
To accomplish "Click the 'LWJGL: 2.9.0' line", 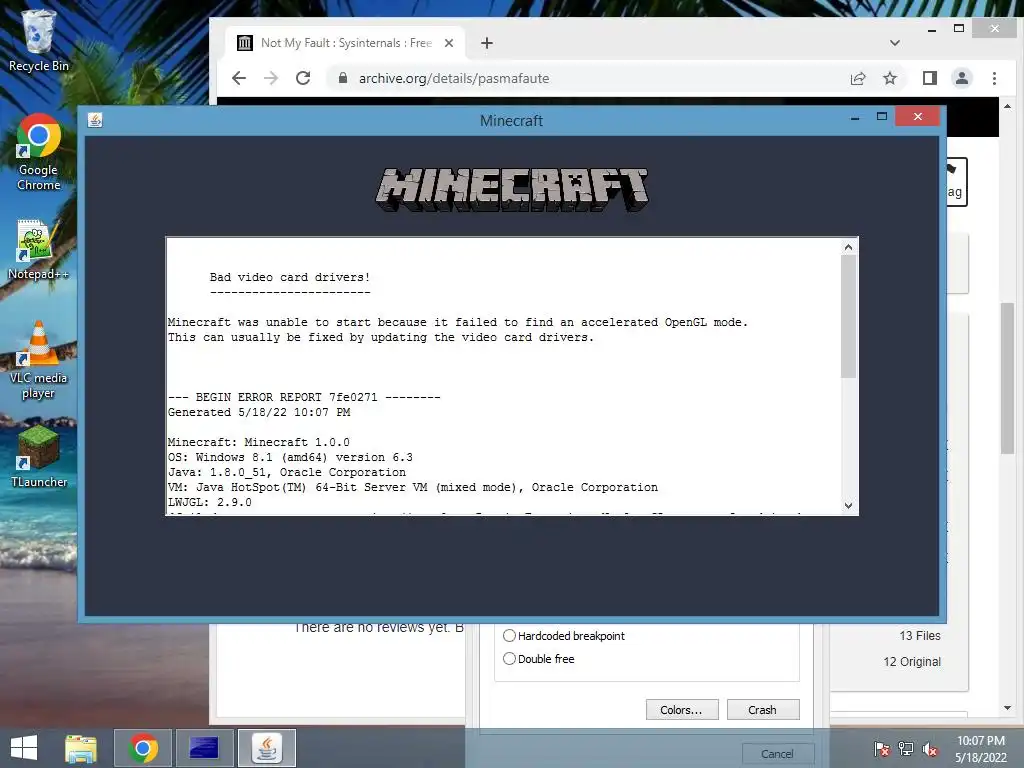I will [210, 502].
